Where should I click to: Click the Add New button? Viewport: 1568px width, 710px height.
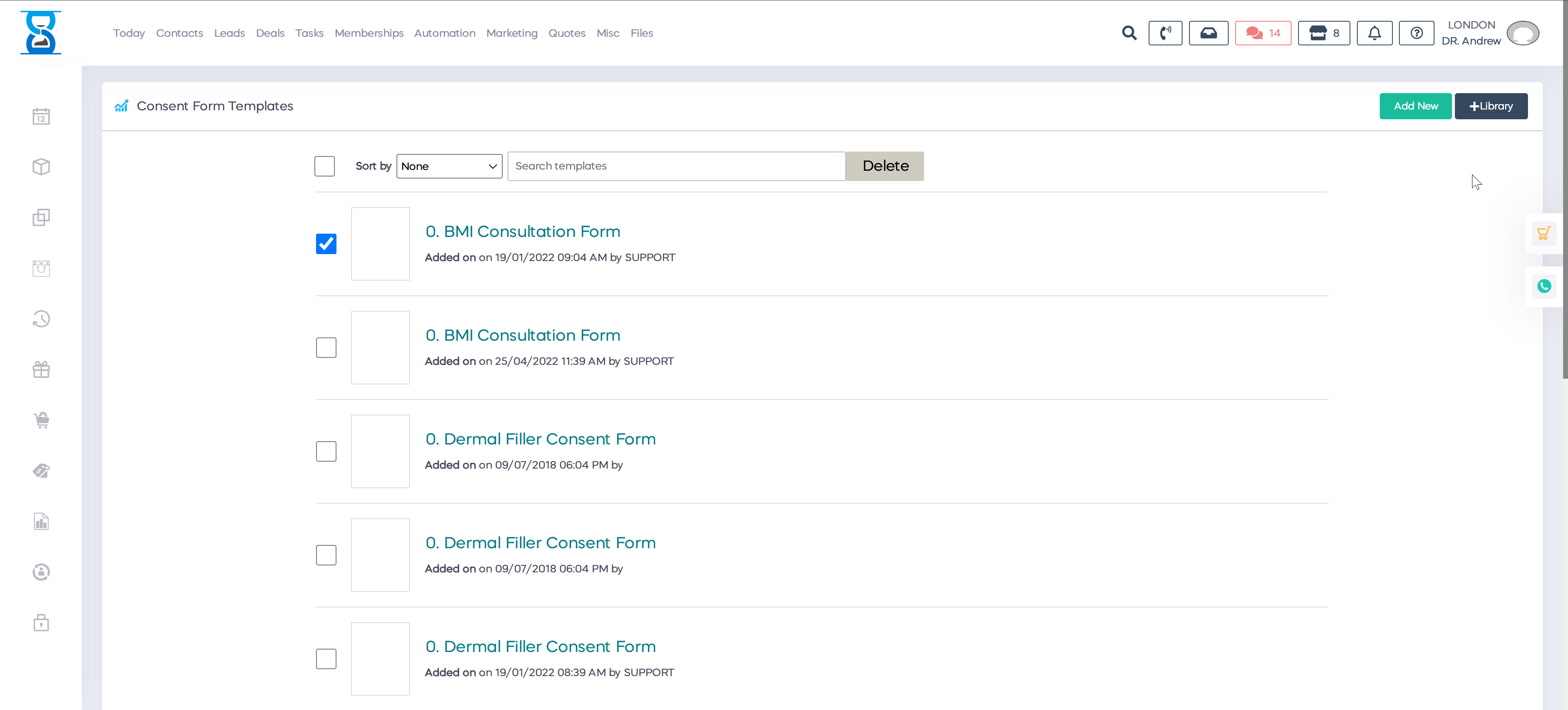coord(1415,106)
